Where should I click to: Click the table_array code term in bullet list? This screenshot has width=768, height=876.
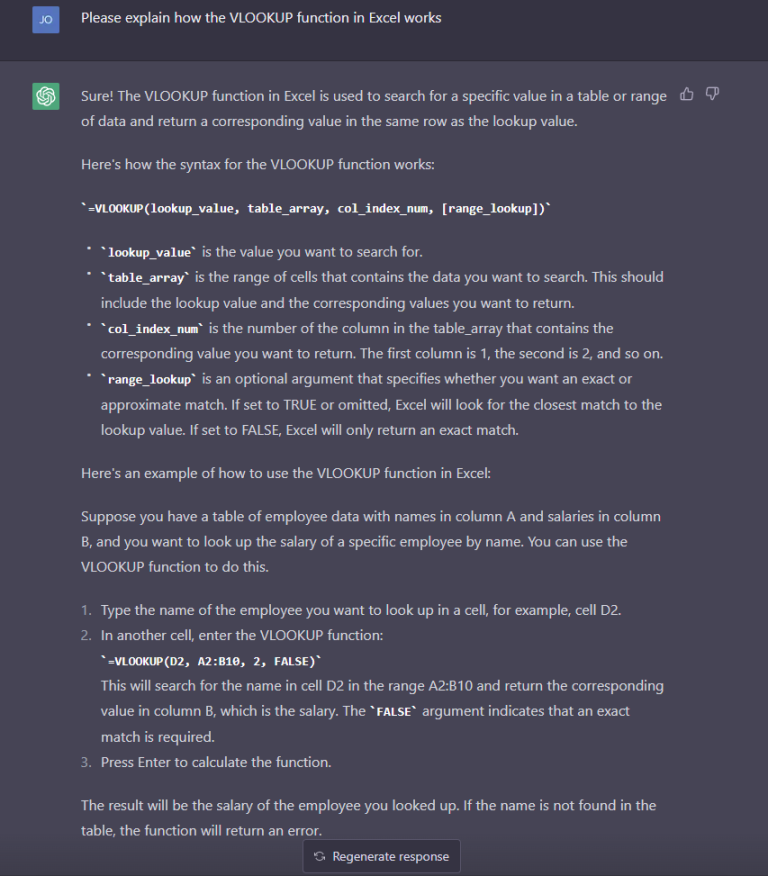pos(145,278)
